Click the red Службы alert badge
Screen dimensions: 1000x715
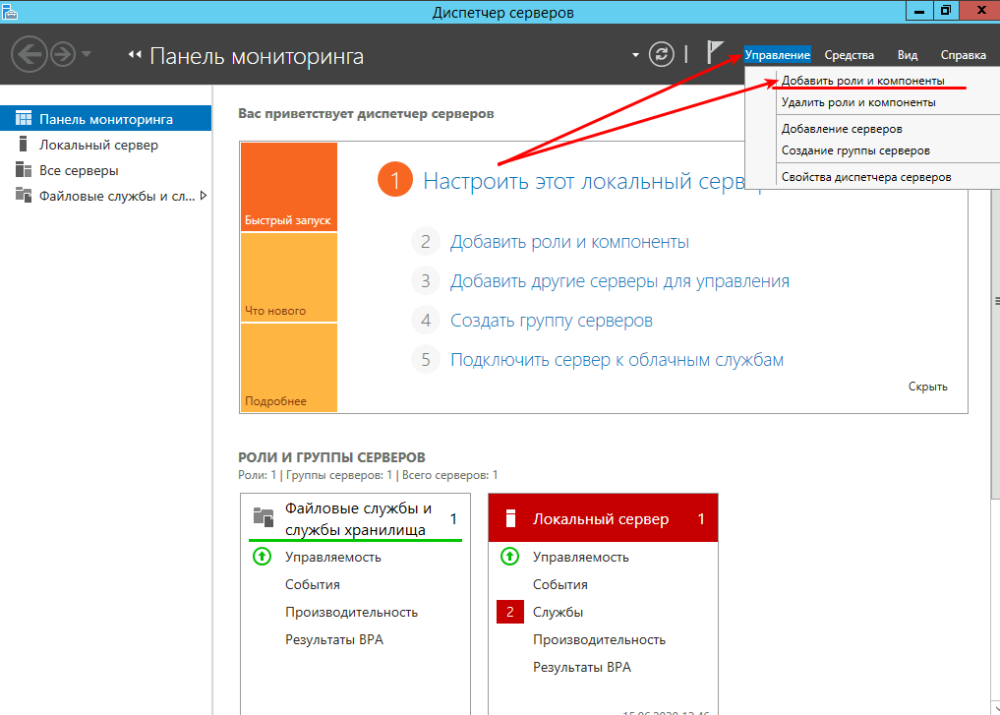(x=510, y=612)
